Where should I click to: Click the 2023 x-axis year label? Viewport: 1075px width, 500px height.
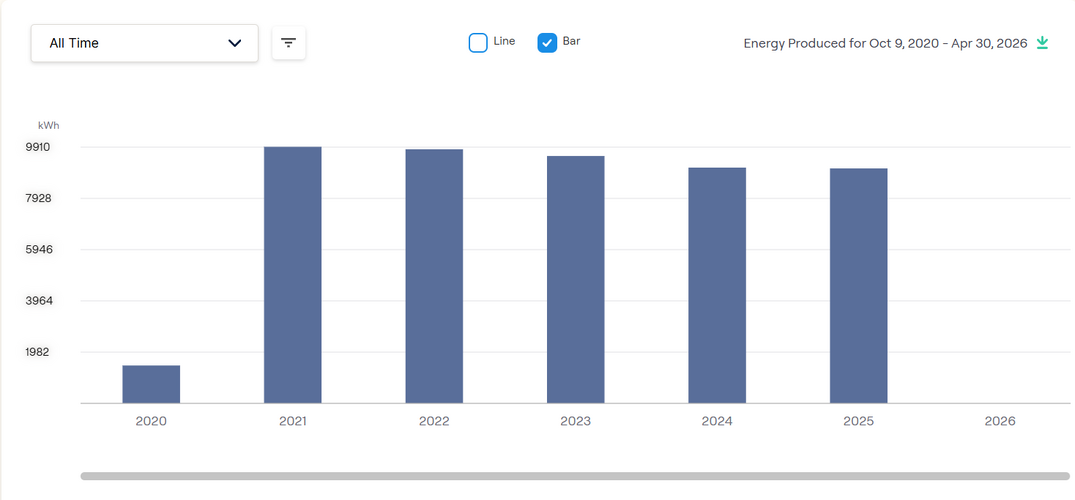click(575, 421)
